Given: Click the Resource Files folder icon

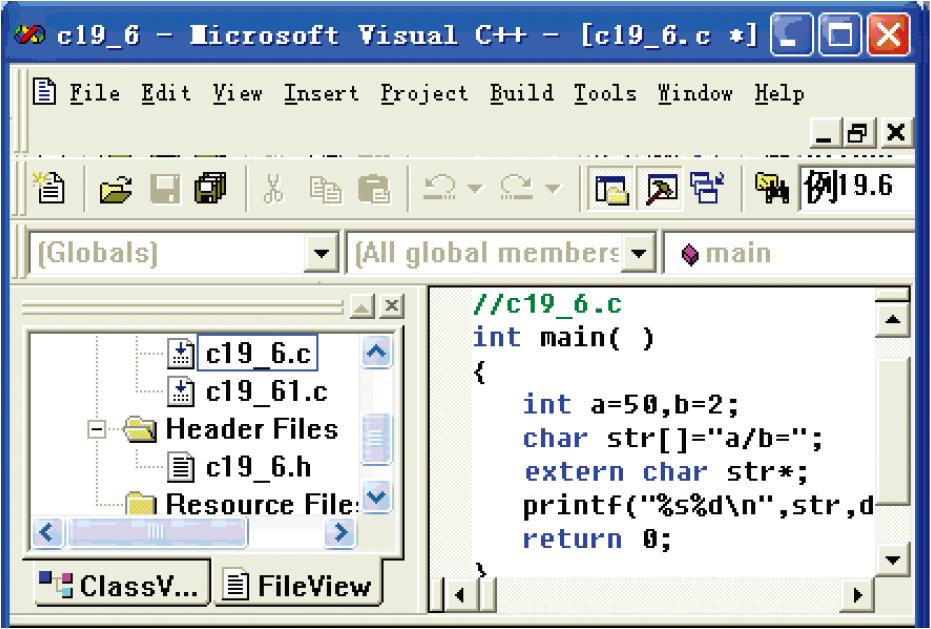Looking at the screenshot, I should click(x=141, y=503).
